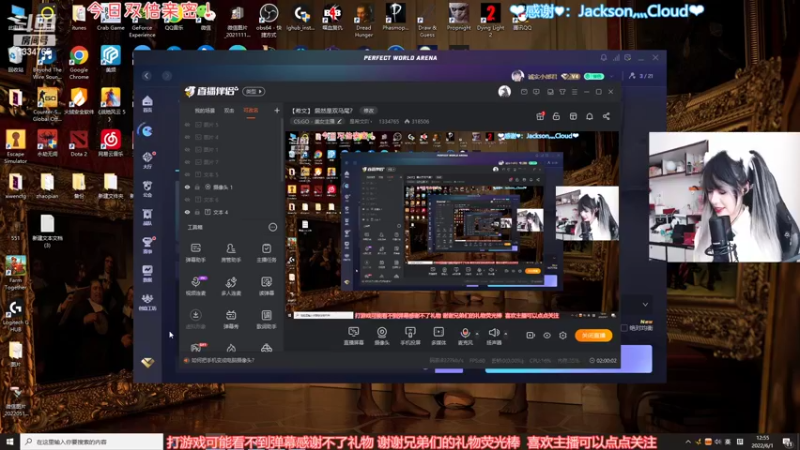The image size is (800, 450).
Task: Open the 多人连麦 tool in the toolbox
Action: click(231, 286)
